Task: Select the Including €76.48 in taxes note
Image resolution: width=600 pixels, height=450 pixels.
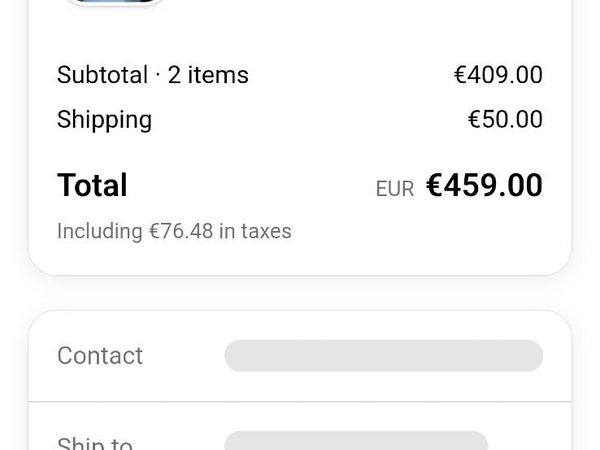Action: pyautogui.click(x=174, y=231)
